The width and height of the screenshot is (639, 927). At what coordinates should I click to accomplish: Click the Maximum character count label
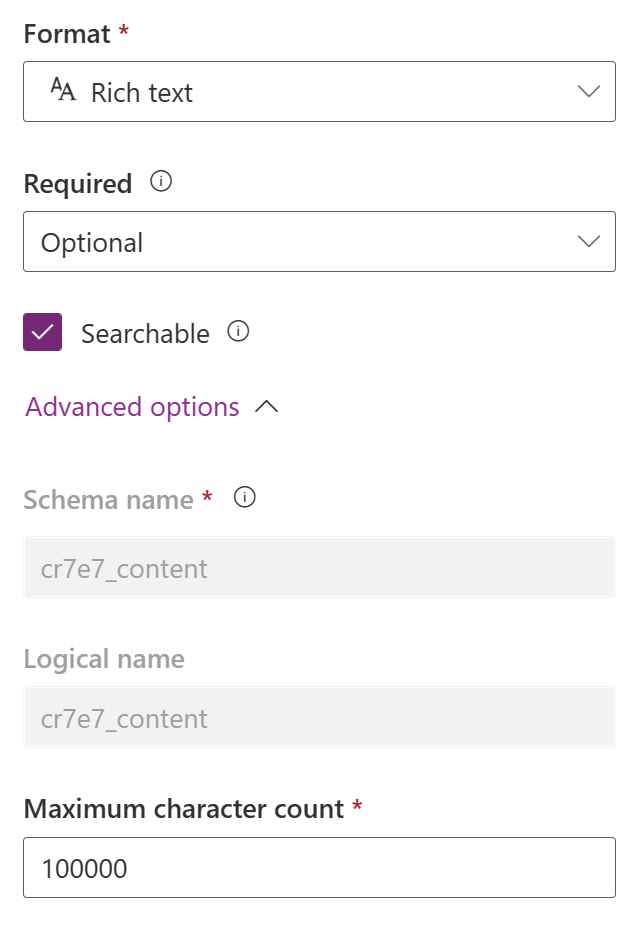click(x=184, y=809)
